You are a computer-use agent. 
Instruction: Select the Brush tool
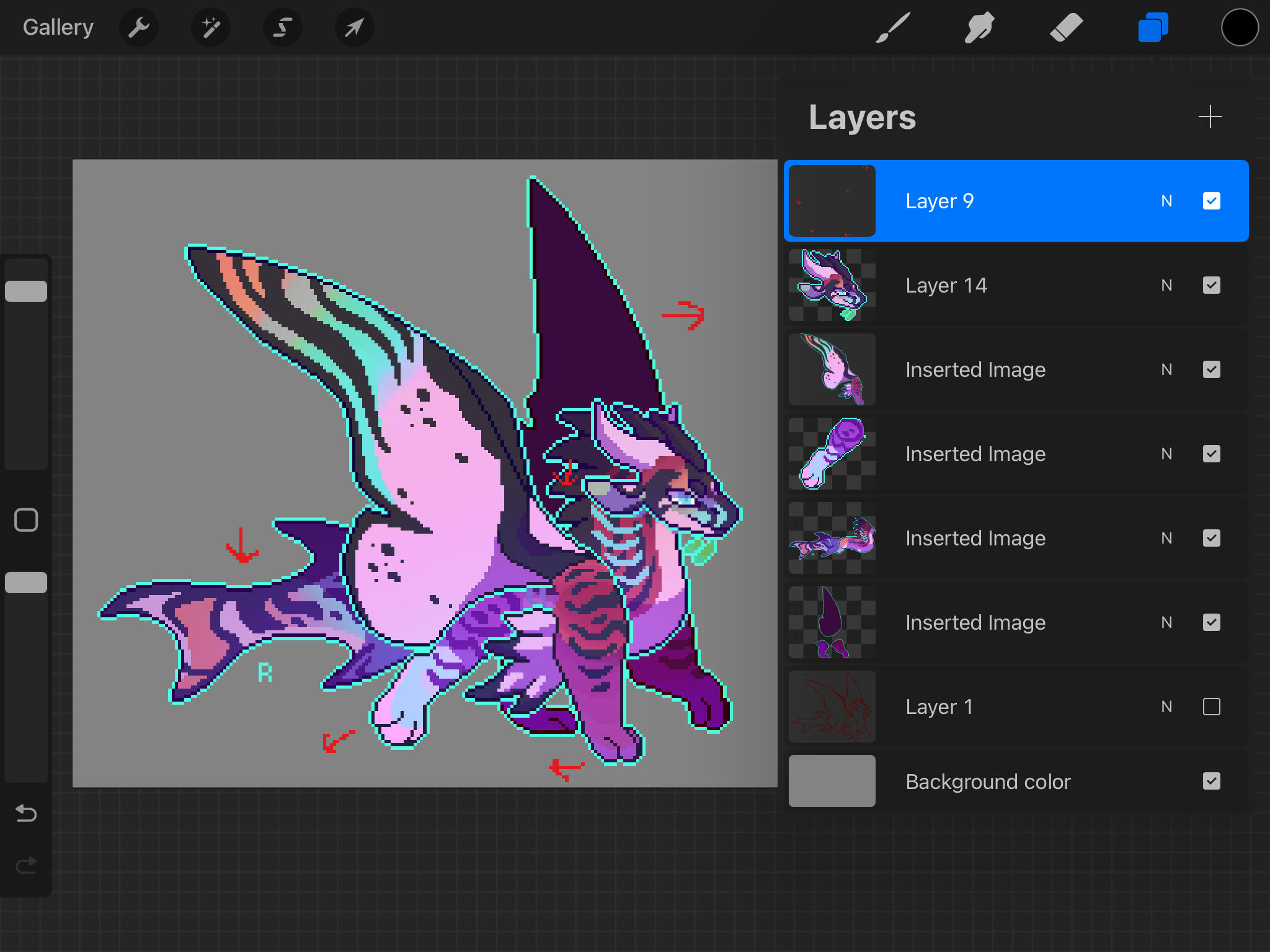click(892, 27)
